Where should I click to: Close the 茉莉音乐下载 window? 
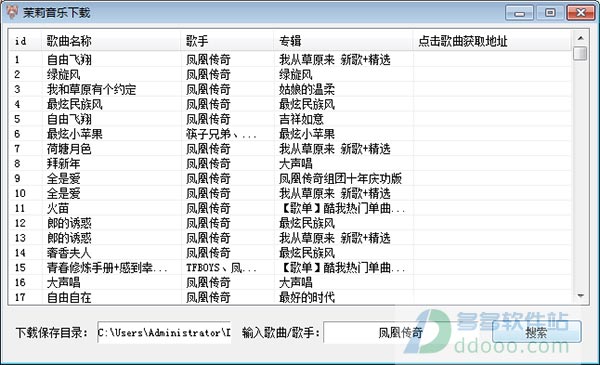[x=580, y=13]
